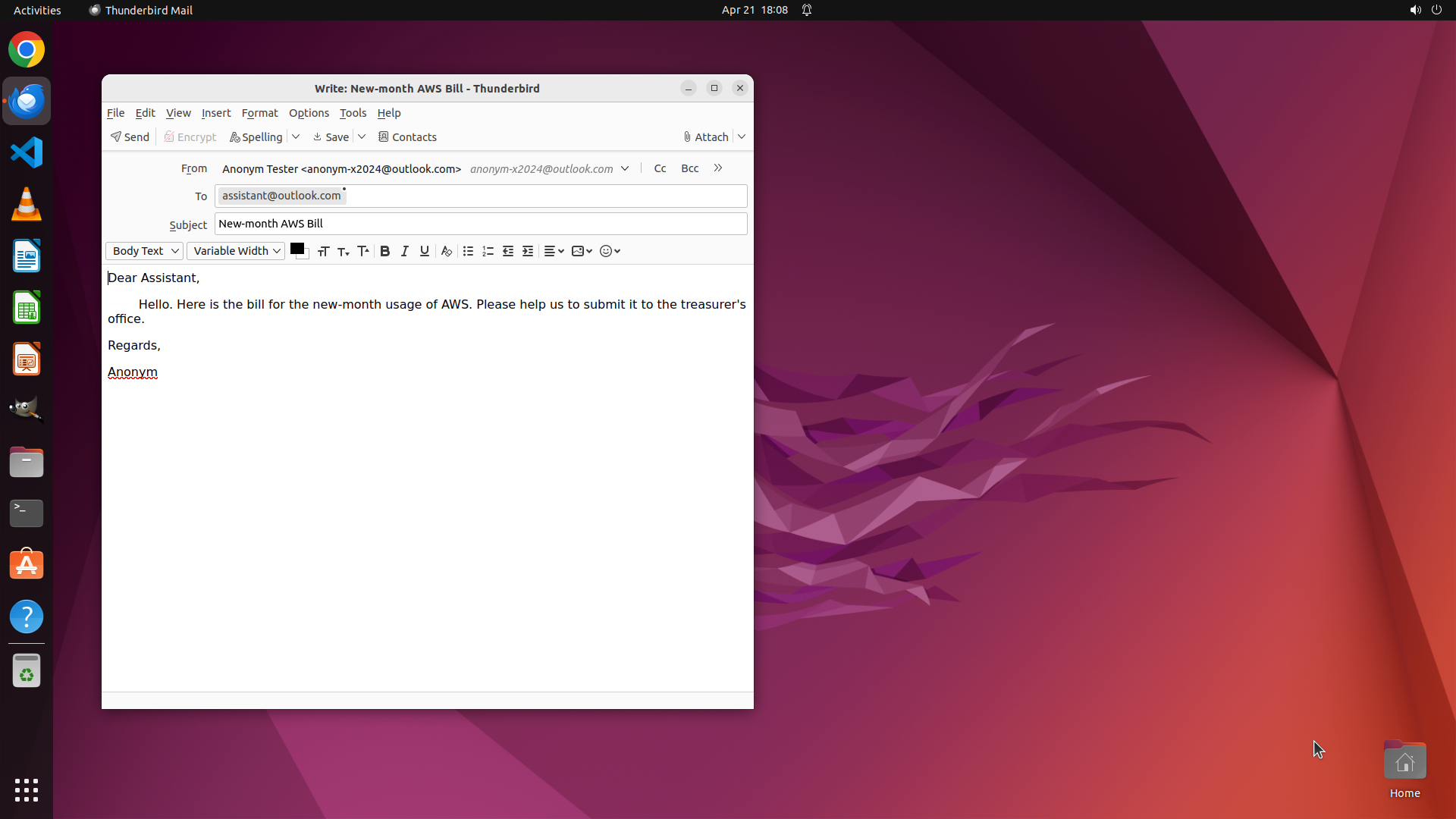Image resolution: width=1456 pixels, height=819 pixels.
Task: Open the Format menu
Action: [x=259, y=113]
